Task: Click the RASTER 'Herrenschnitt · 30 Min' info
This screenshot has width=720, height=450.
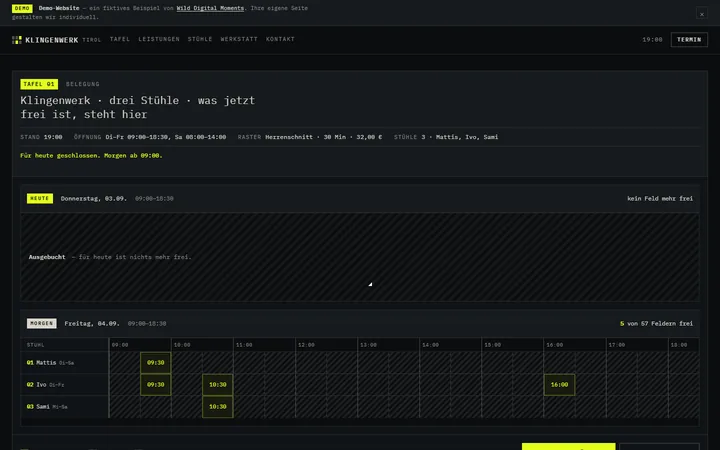Action: (x=309, y=137)
